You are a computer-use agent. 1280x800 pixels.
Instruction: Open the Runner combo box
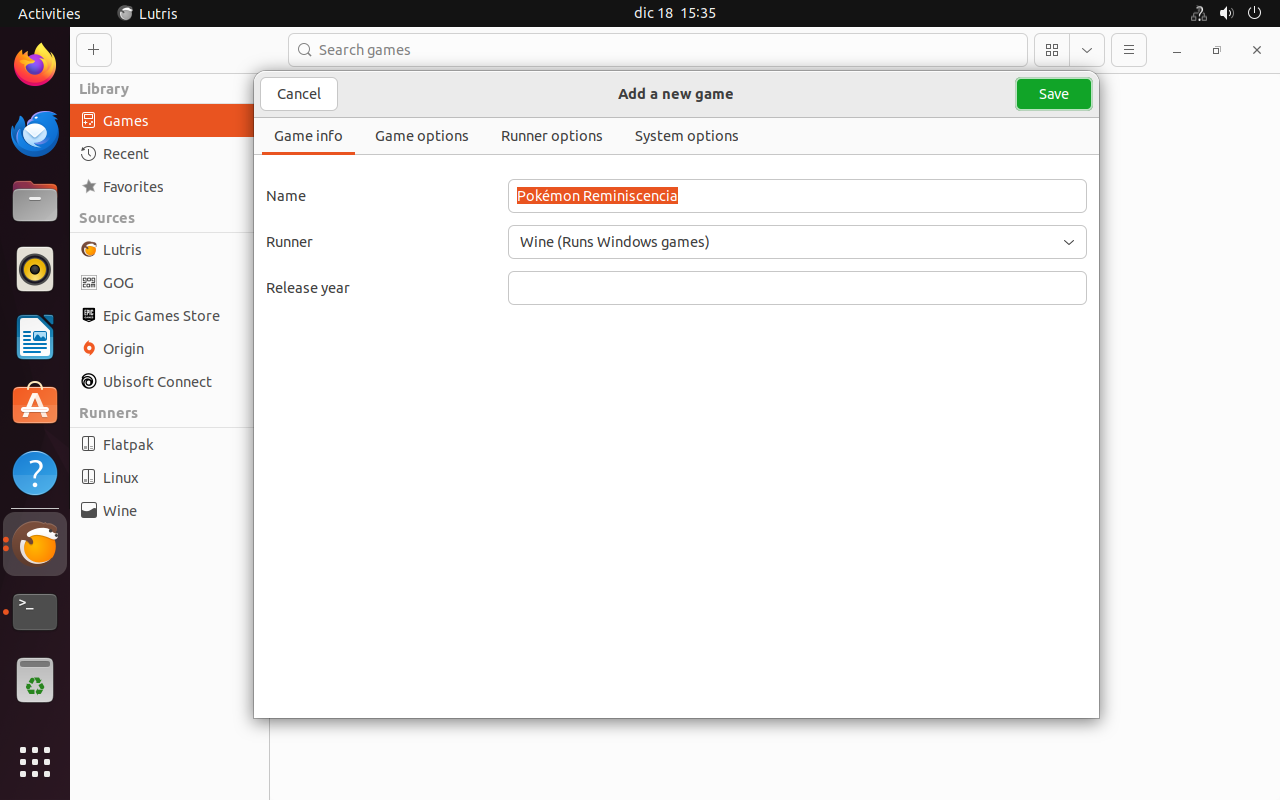click(797, 242)
